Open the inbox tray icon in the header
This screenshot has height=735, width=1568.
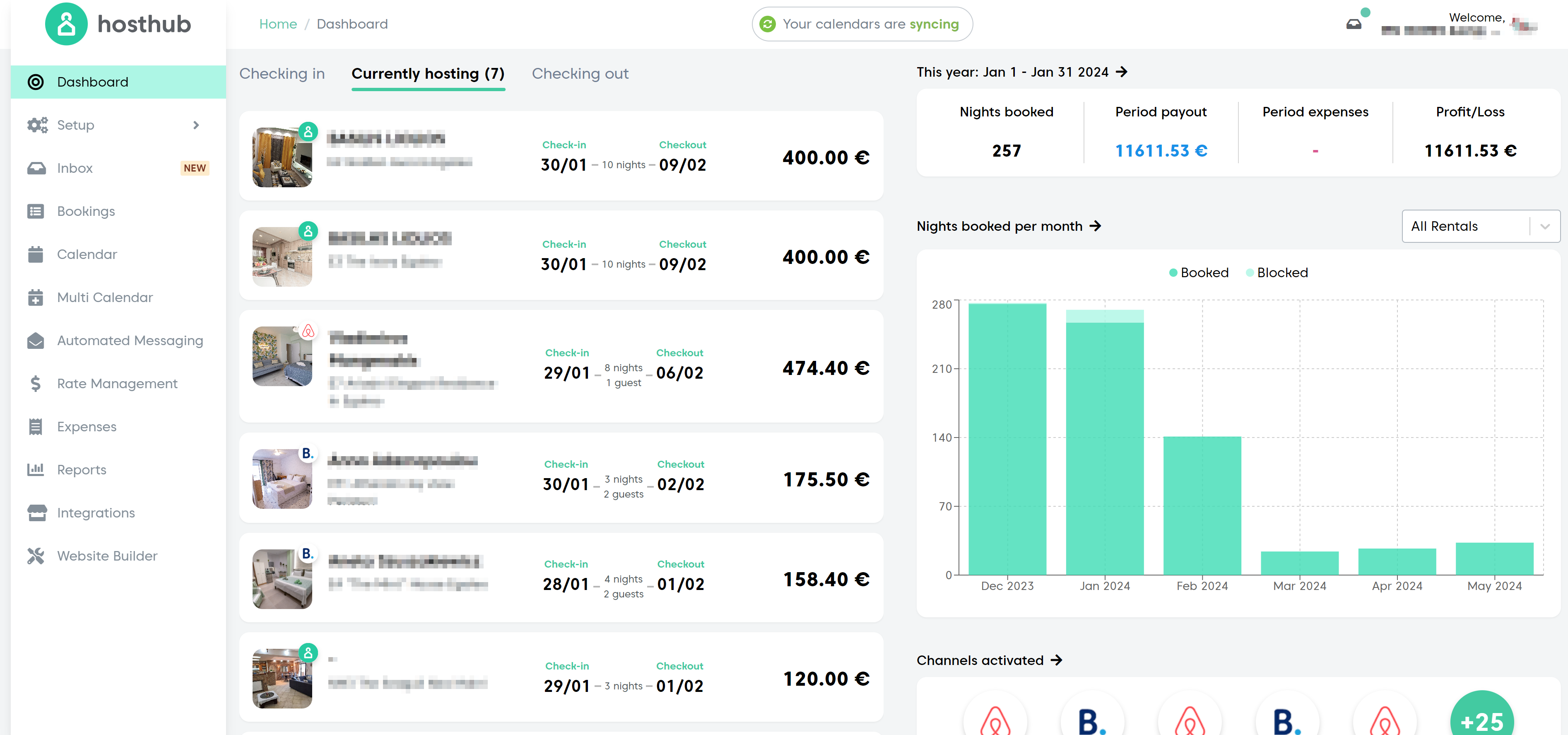pos(1353,24)
